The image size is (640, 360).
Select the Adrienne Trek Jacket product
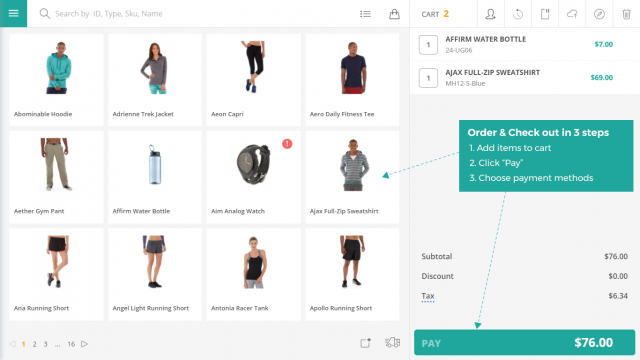(155, 80)
